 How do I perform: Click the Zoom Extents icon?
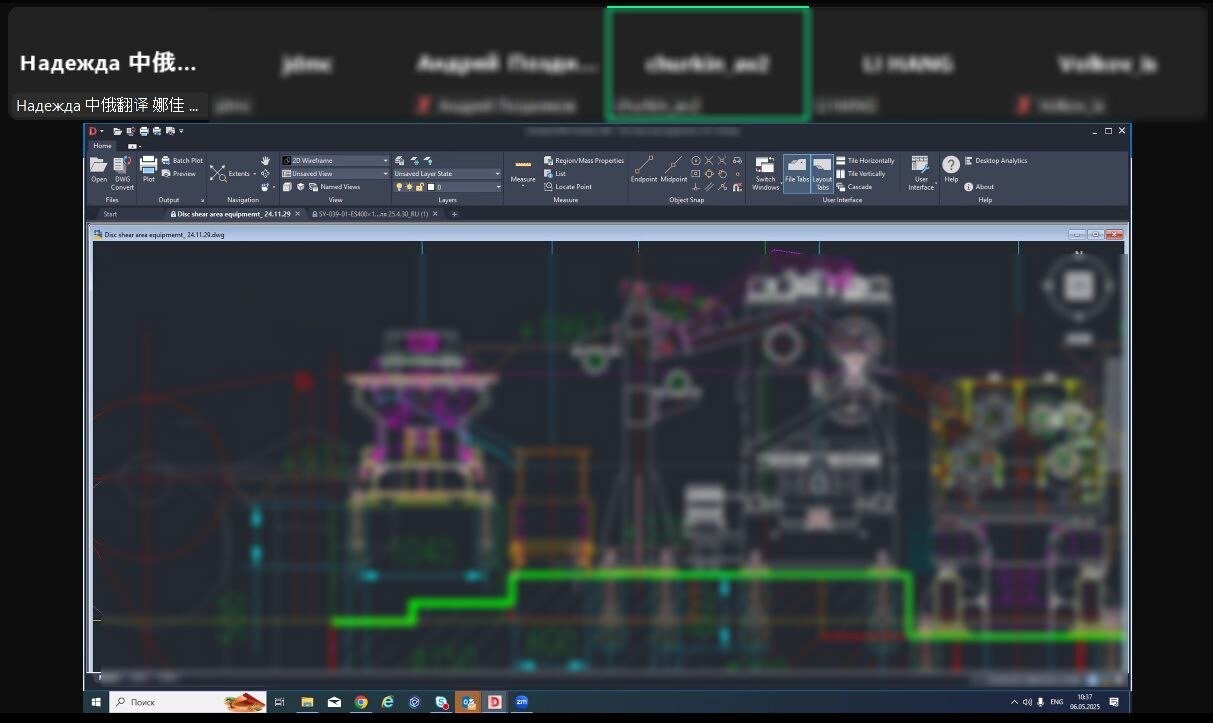point(217,173)
